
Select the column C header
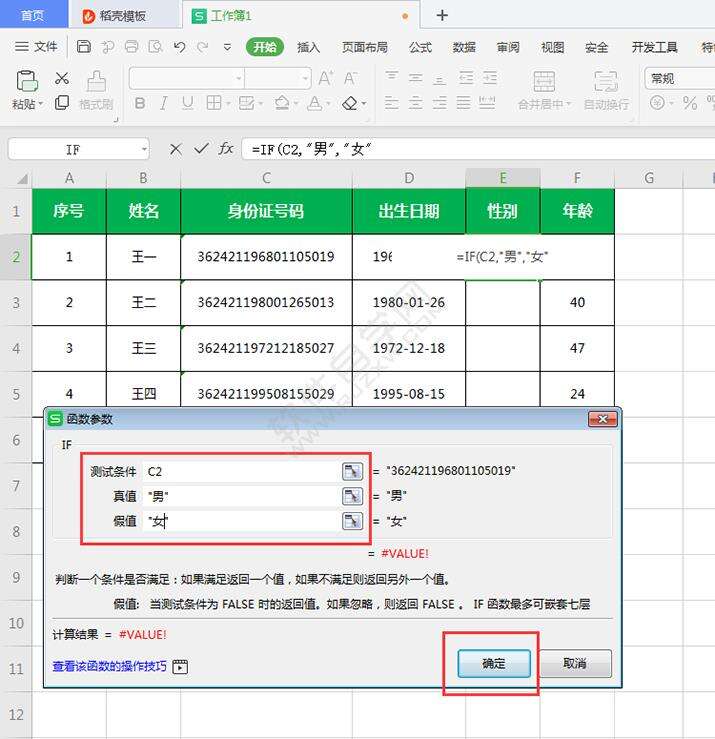tap(266, 178)
